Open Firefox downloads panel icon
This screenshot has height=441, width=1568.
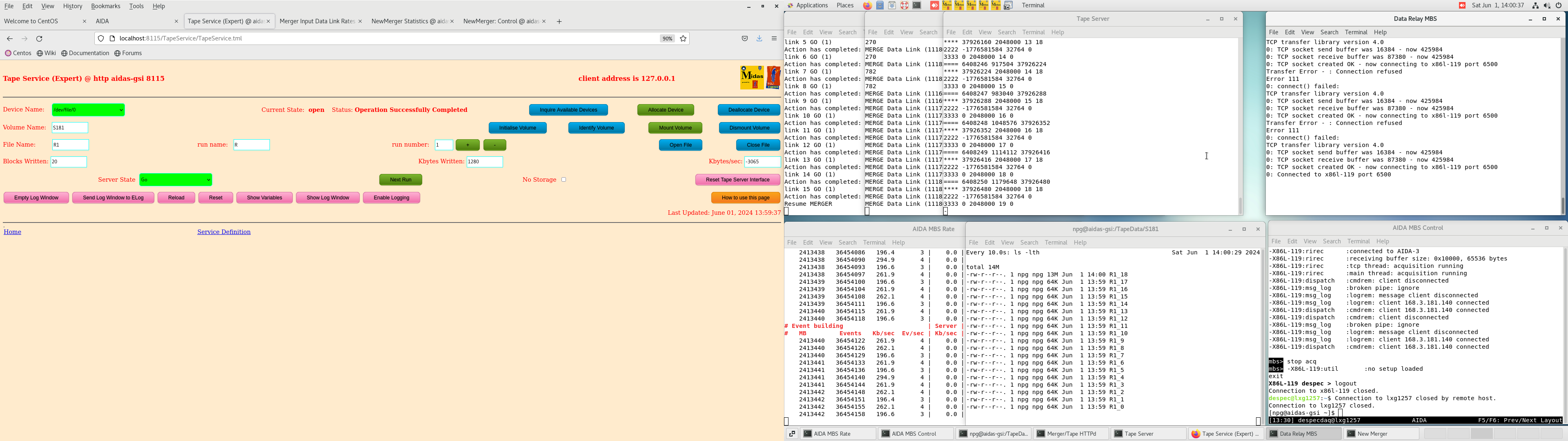759,38
